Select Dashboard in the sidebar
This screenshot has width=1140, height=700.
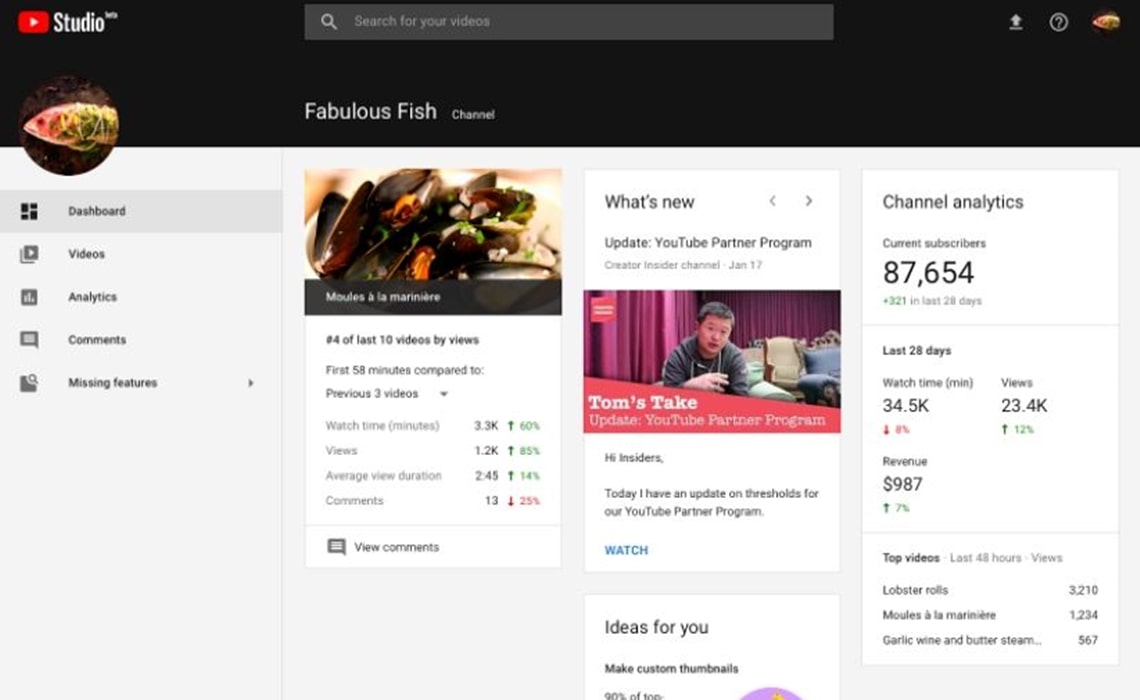click(x=141, y=211)
